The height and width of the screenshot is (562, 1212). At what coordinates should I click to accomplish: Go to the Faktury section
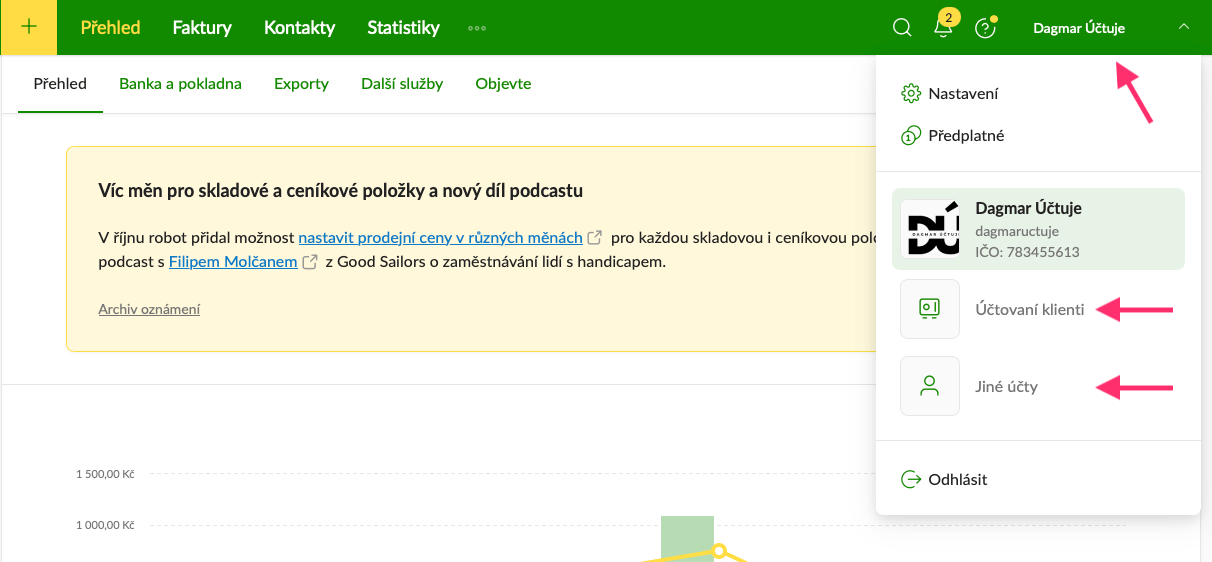click(x=202, y=28)
